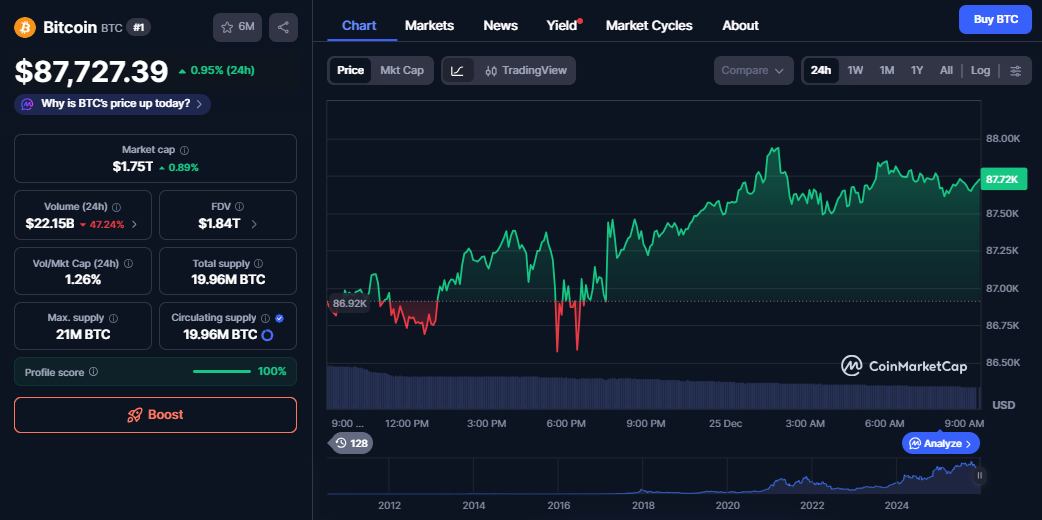Switch chart to Mkt Cap view

402,71
